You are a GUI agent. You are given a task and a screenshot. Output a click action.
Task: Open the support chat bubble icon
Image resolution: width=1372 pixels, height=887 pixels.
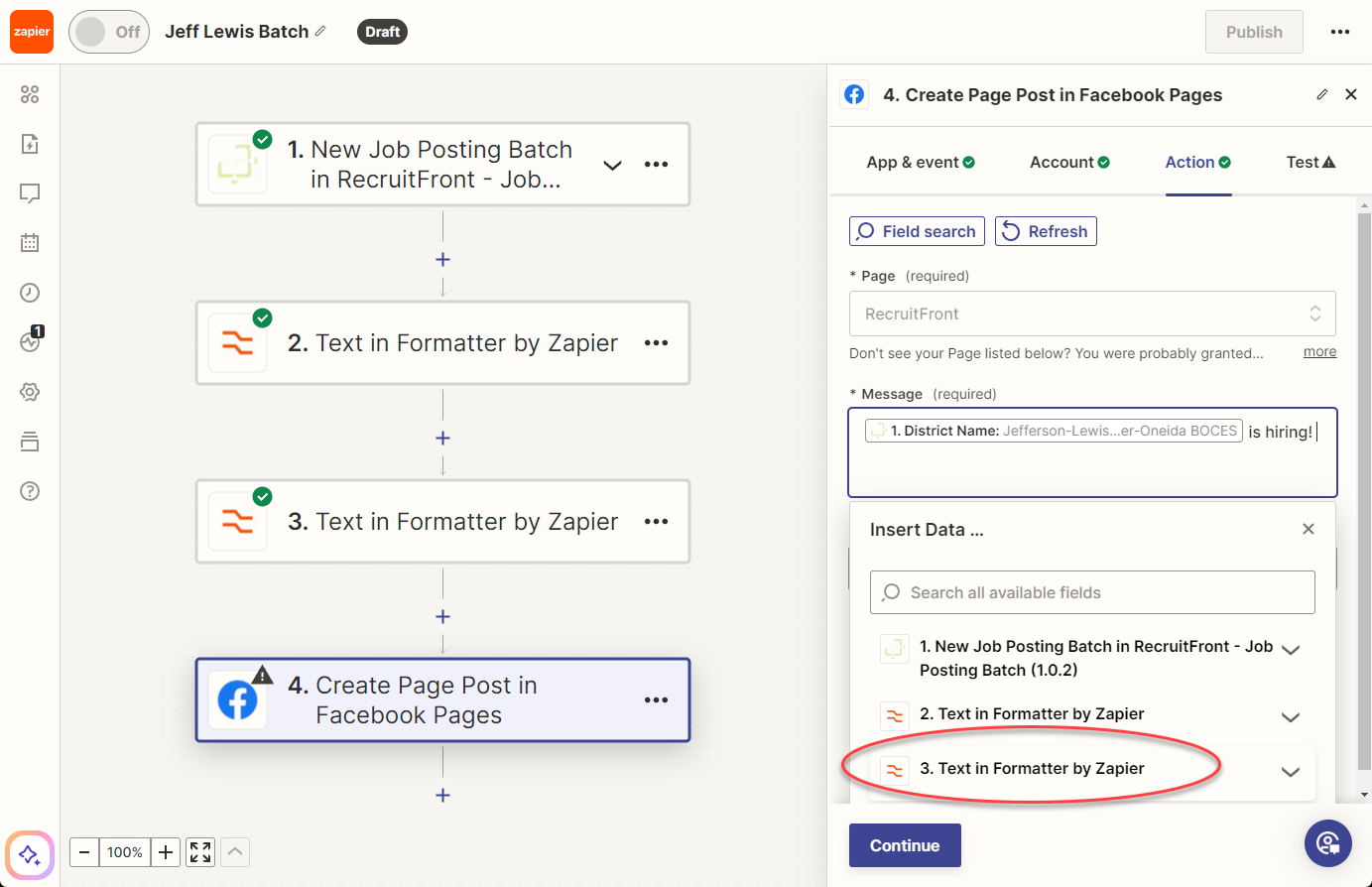click(x=1328, y=843)
